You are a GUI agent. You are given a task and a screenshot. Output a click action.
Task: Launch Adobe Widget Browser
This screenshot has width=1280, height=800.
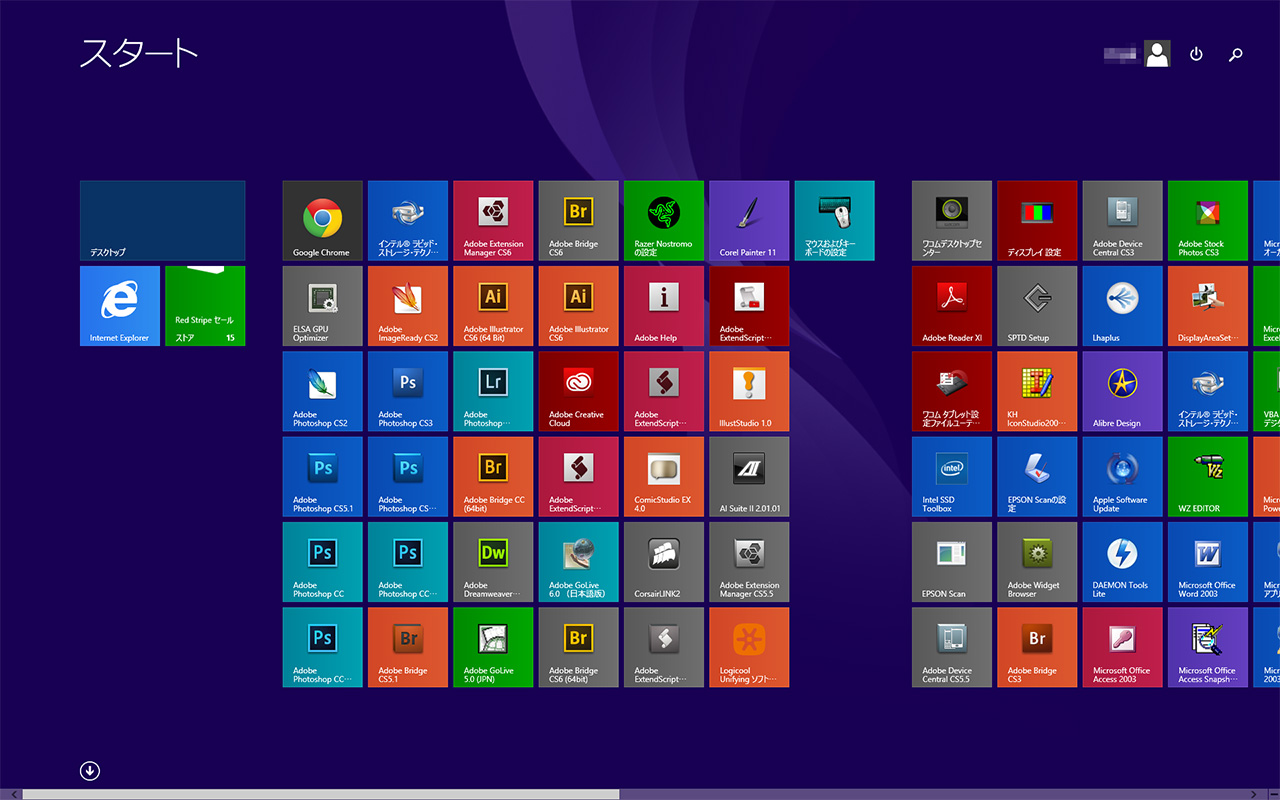point(1037,562)
